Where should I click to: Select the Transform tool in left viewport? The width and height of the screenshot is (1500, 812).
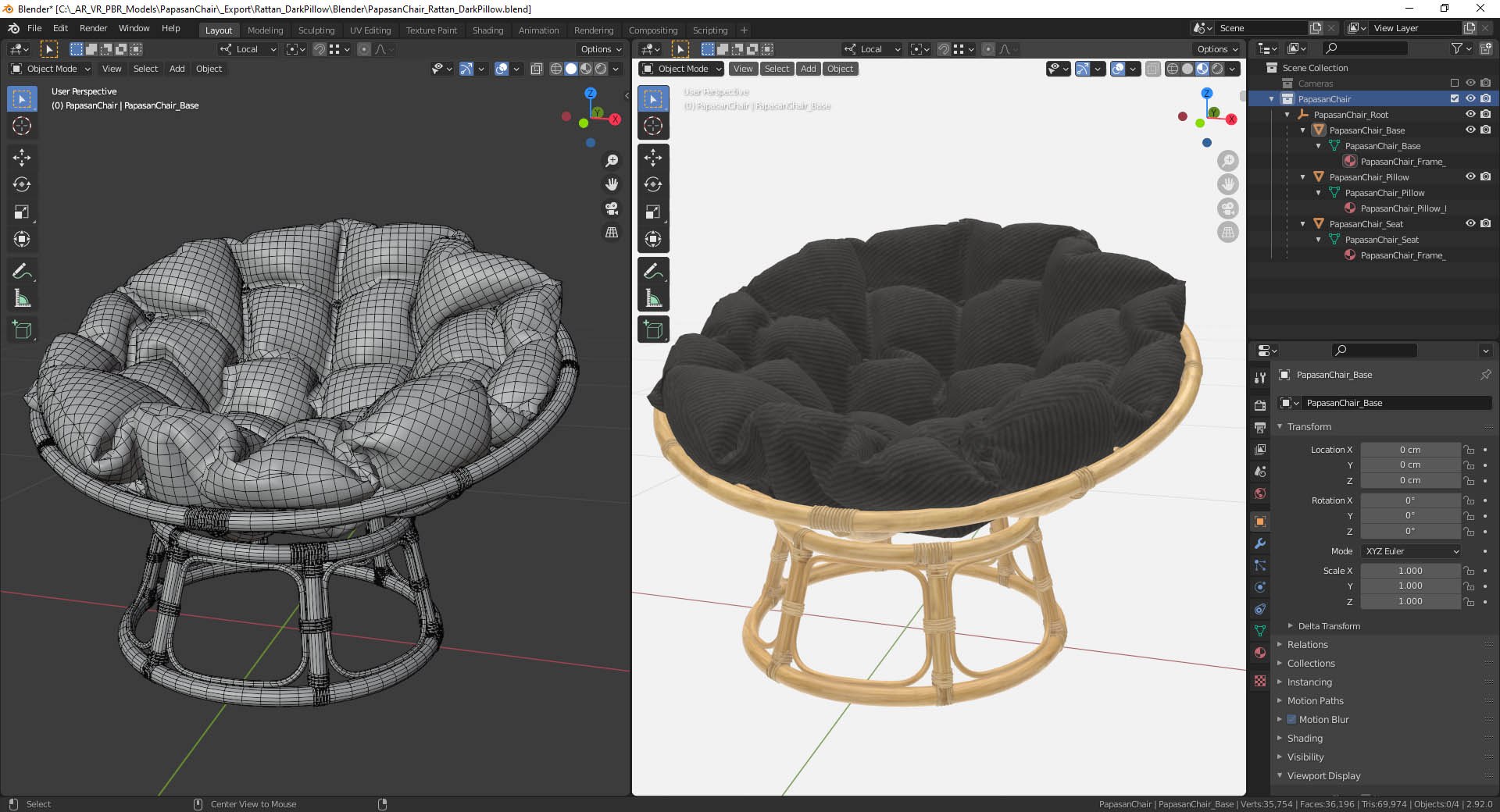tap(22, 239)
